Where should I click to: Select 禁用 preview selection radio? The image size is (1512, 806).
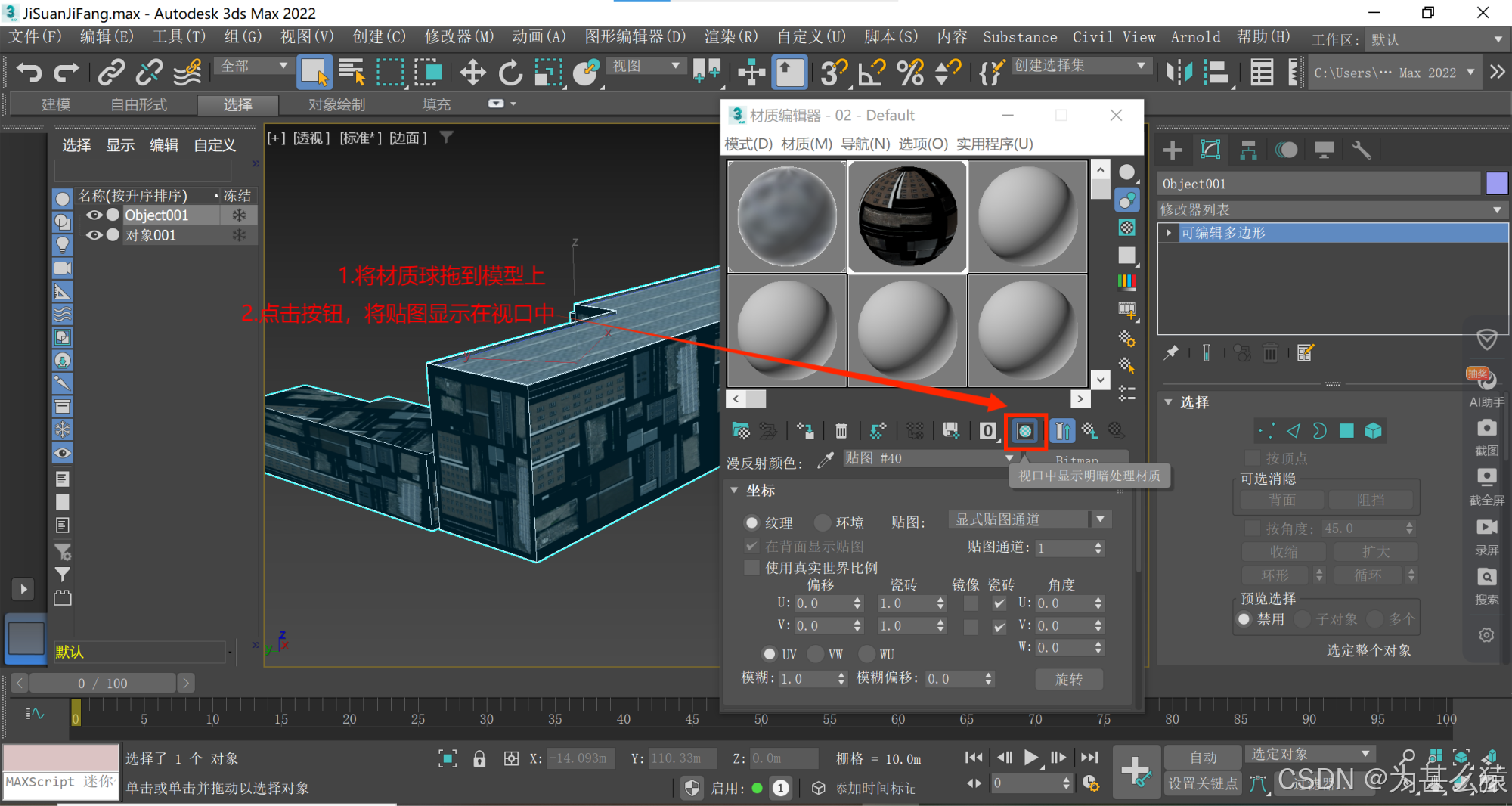tap(1244, 619)
